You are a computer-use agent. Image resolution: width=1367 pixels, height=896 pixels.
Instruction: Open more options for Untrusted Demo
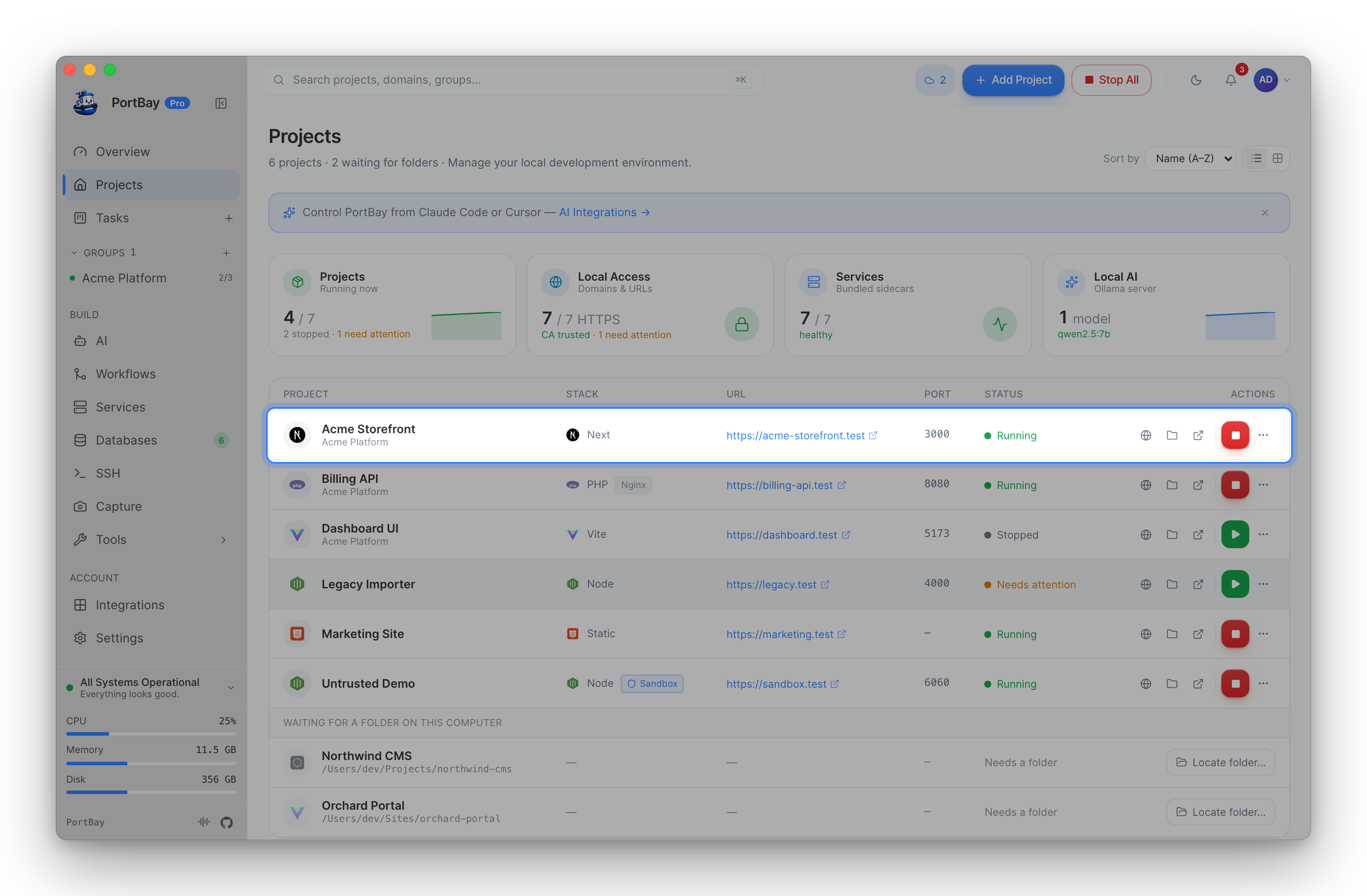(1263, 683)
